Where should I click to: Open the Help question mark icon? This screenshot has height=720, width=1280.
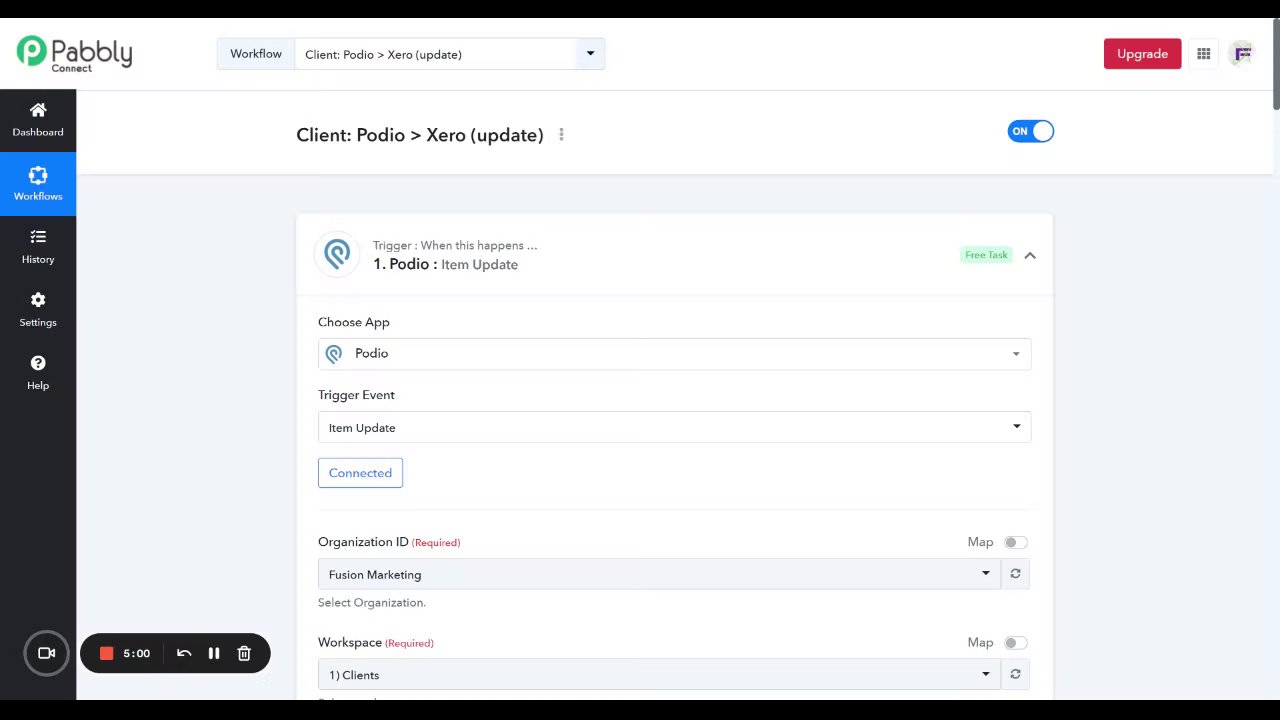(x=38, y=363)
